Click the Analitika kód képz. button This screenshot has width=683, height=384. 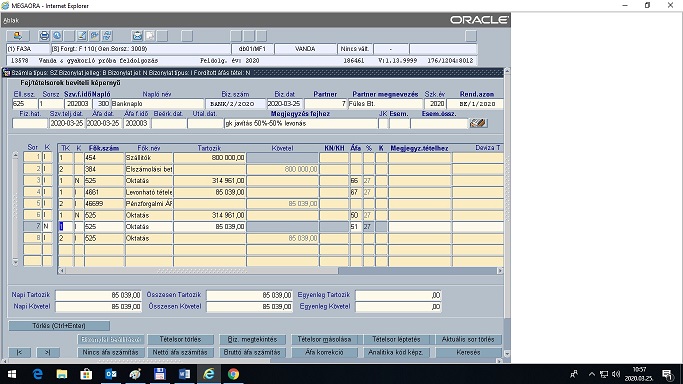[x=396, y=352]
